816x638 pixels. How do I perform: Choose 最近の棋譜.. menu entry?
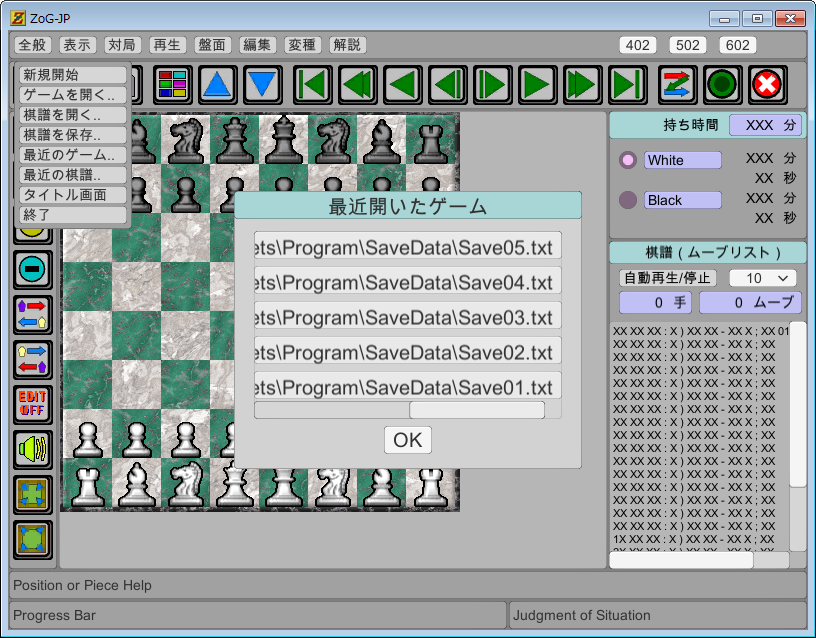73,175
